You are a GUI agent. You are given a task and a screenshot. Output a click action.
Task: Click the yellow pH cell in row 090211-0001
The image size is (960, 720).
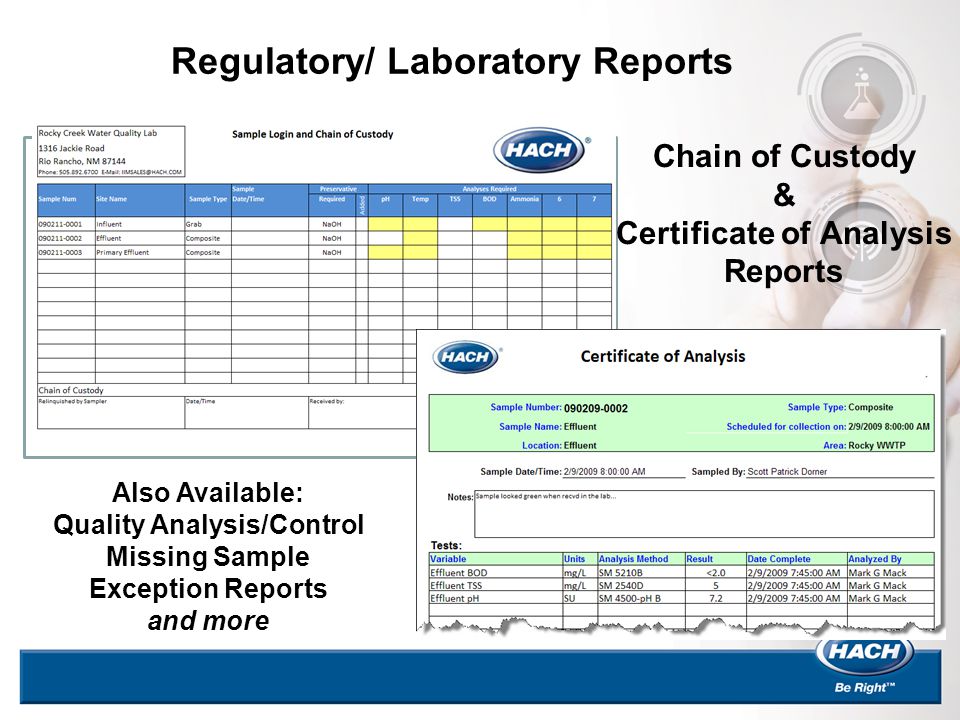385,224
